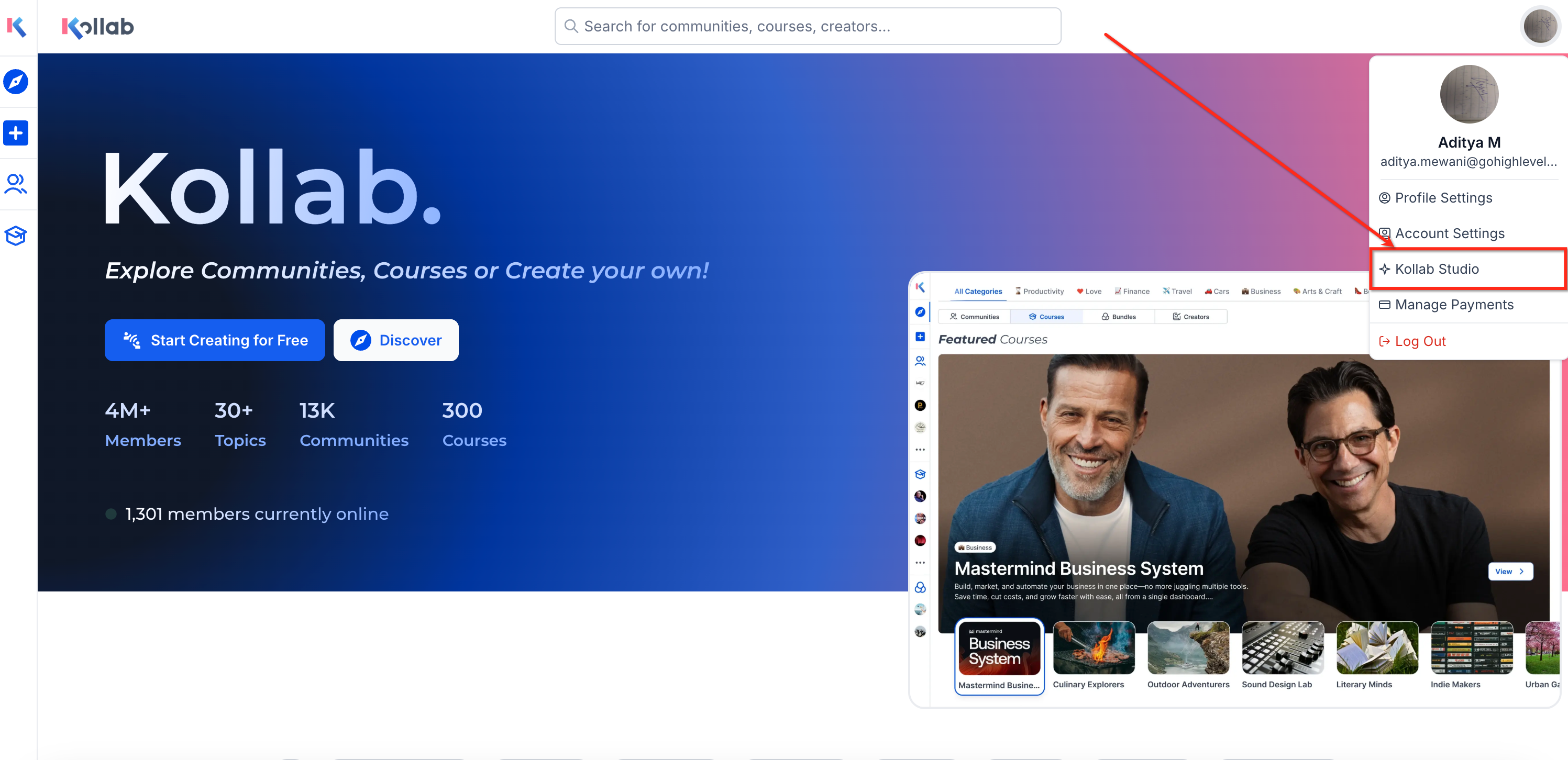Click the Kollab wordmark logo in header
This screenshot has width=1568, height=760.
point(97,27)
